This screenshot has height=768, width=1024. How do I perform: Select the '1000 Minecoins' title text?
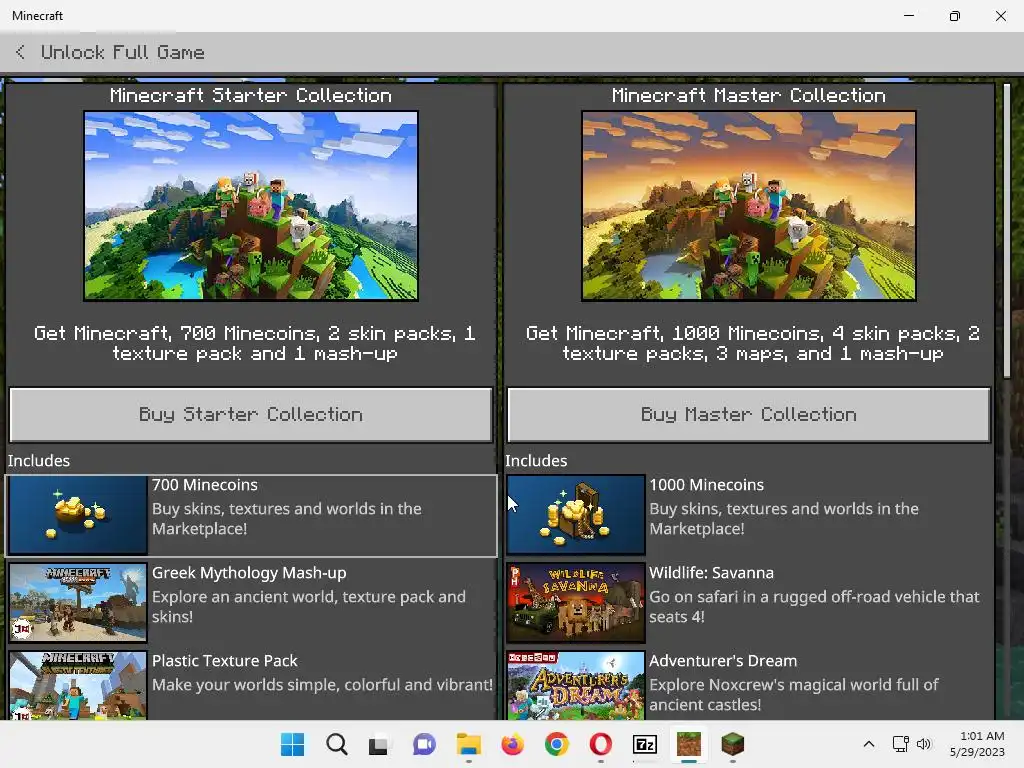click(706, 485)
